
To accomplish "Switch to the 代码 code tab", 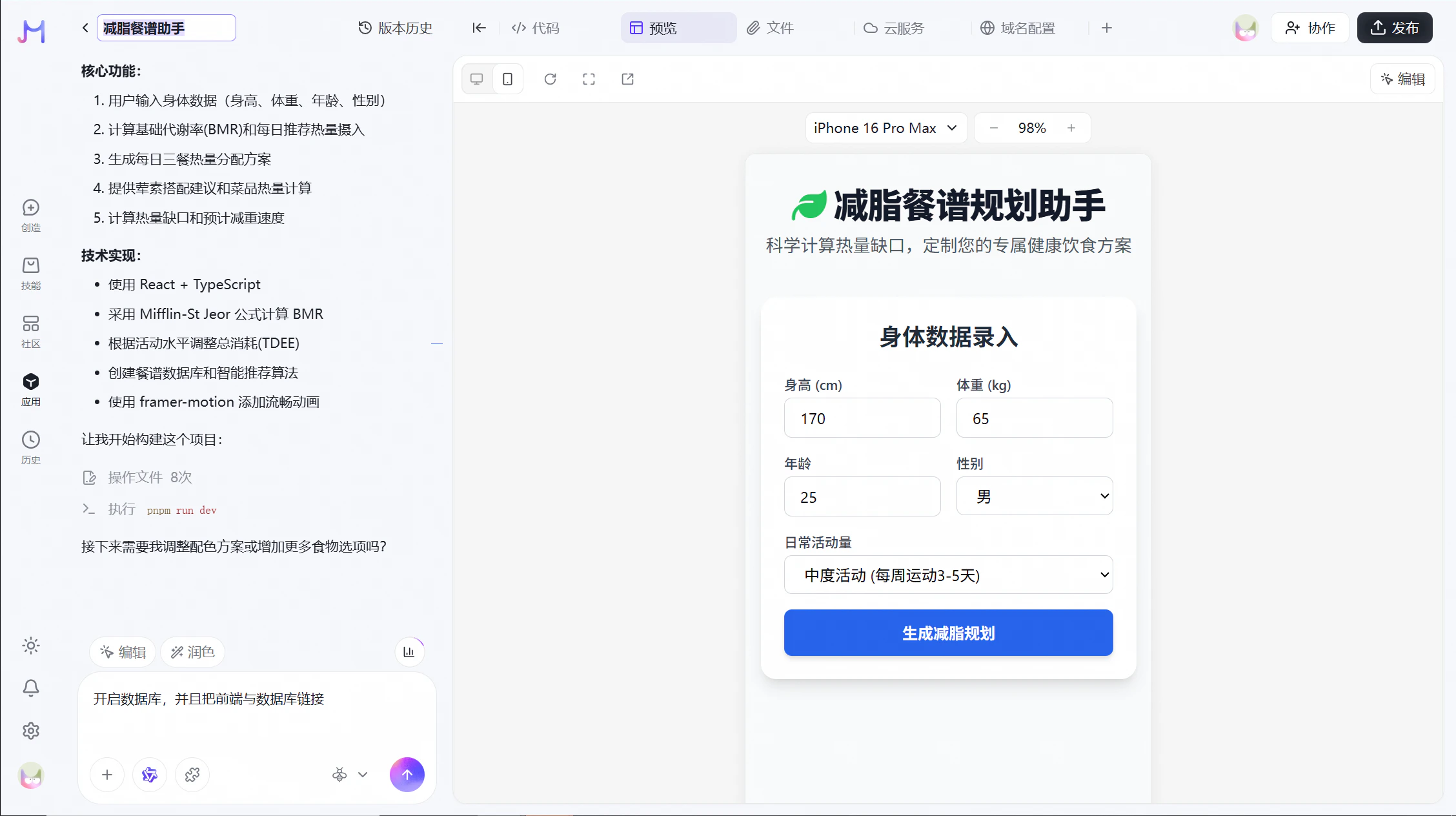I will tap(535, 28).
